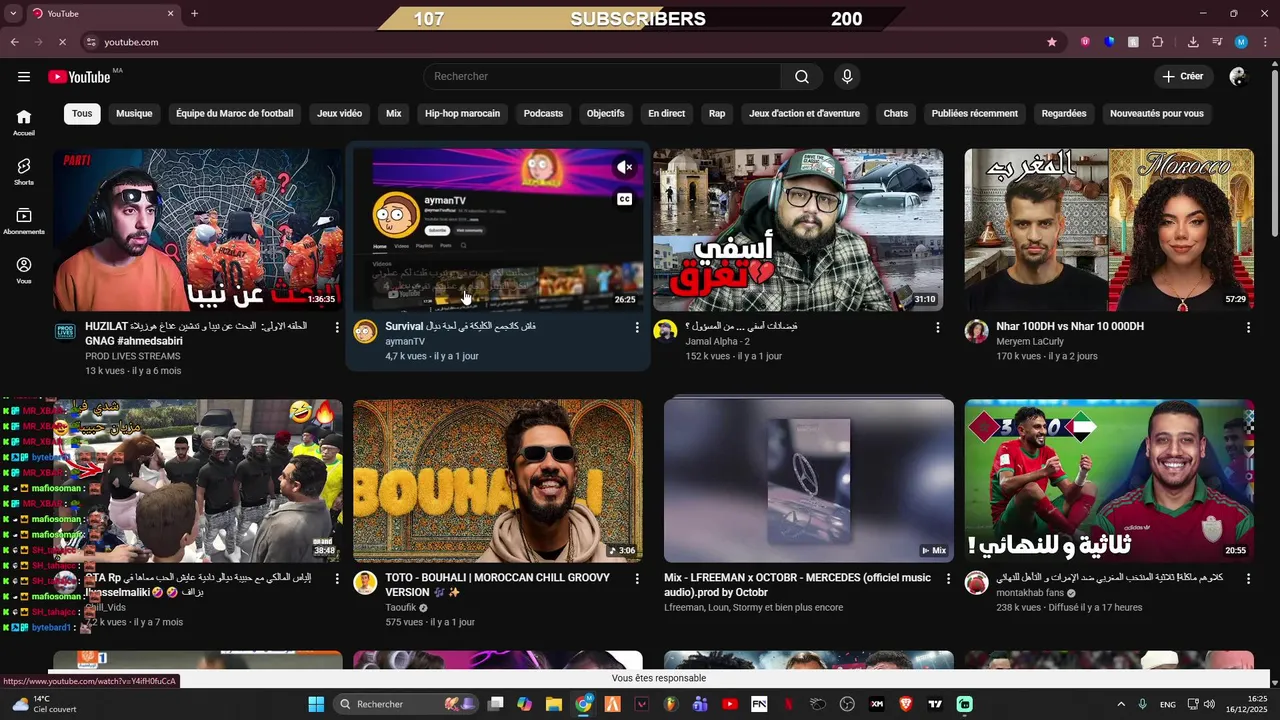Open options menu for Survival video

pyautogui.click(x=637, y=327)
